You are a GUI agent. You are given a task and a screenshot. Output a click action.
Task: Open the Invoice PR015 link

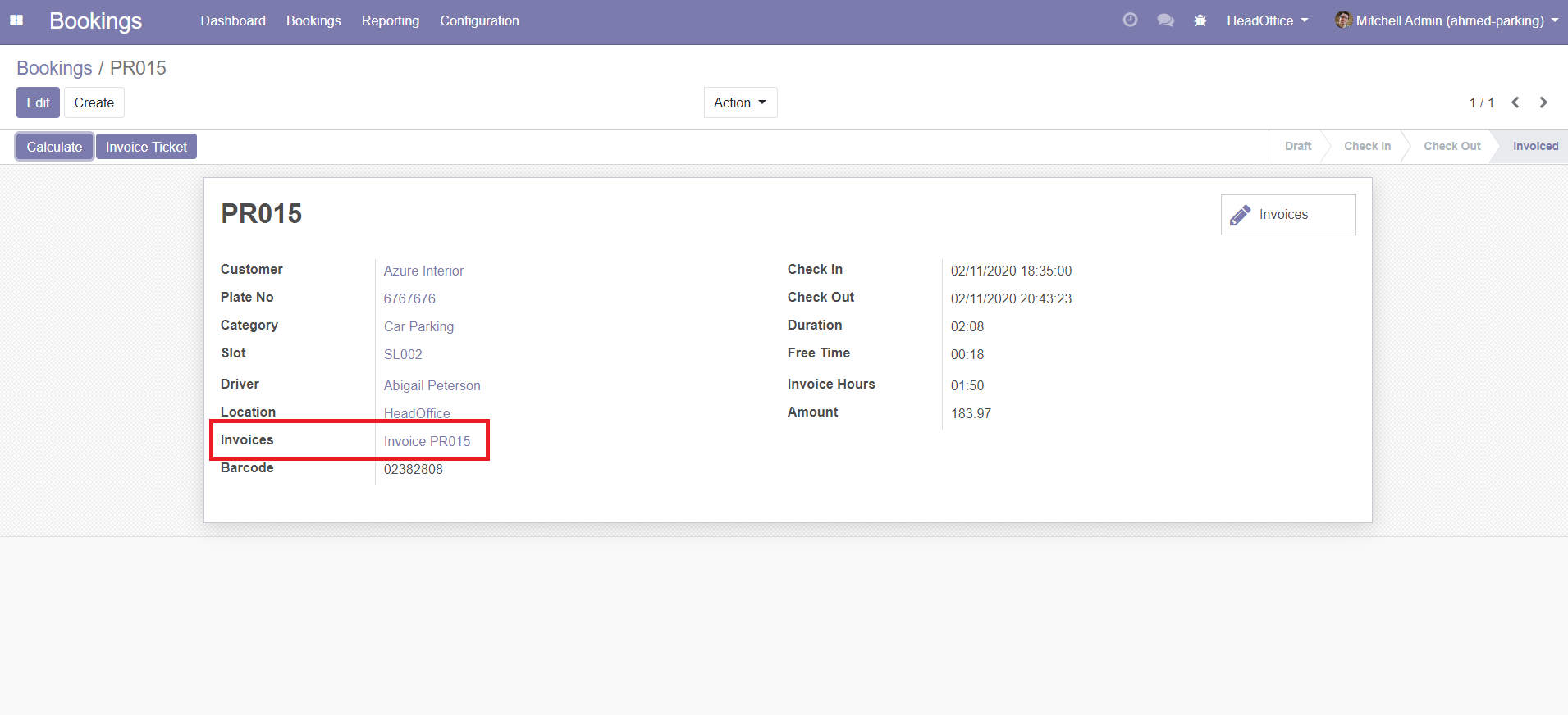(x=427, y=441)
